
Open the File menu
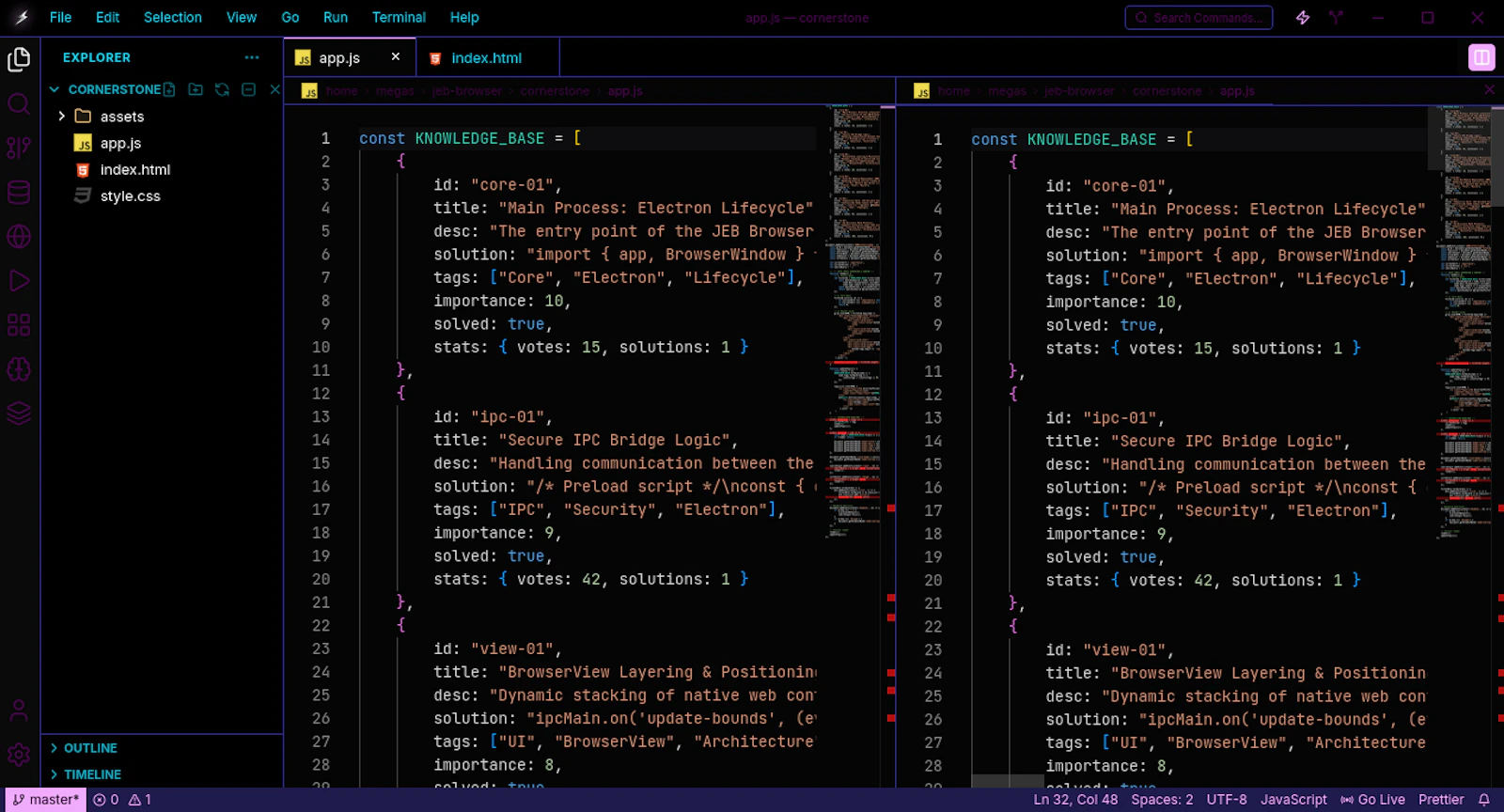(x=60, y=17)
